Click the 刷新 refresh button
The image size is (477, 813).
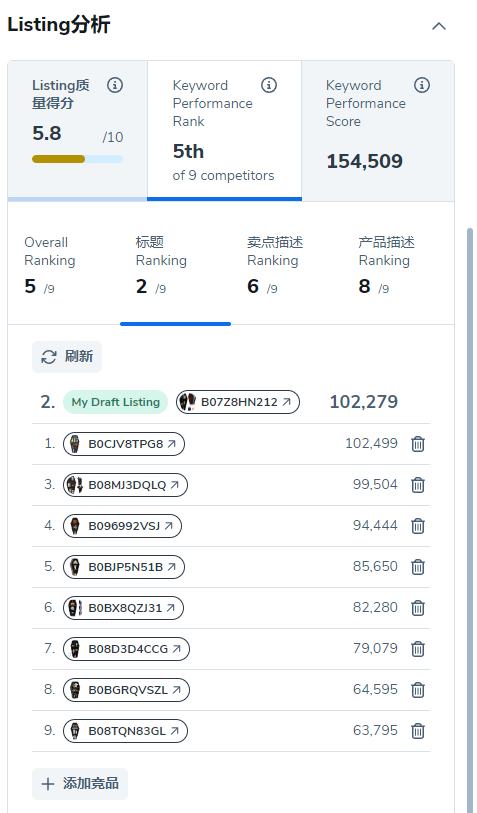coord(67,357)
